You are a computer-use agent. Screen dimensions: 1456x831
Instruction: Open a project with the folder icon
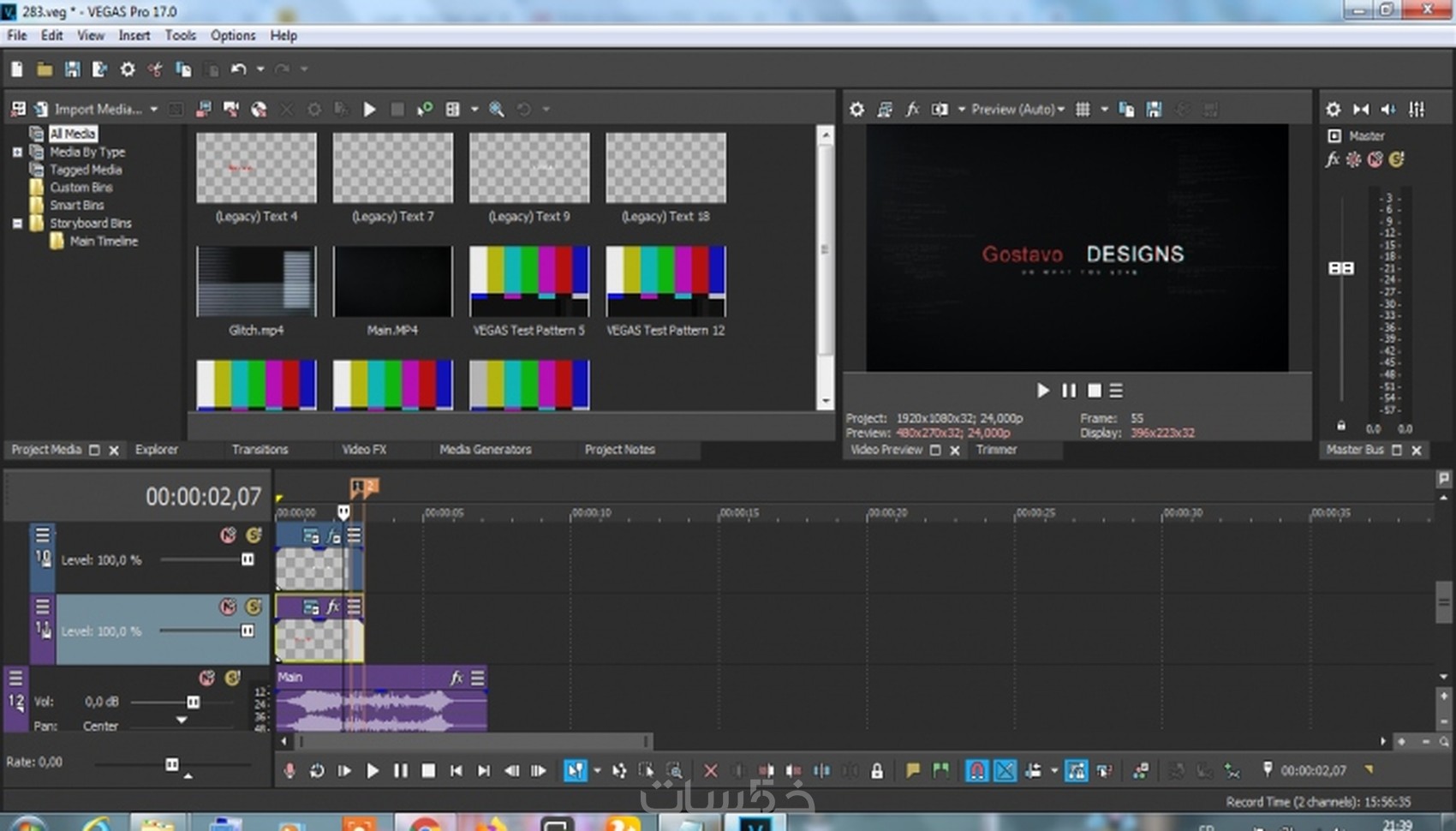click(45, 69)
